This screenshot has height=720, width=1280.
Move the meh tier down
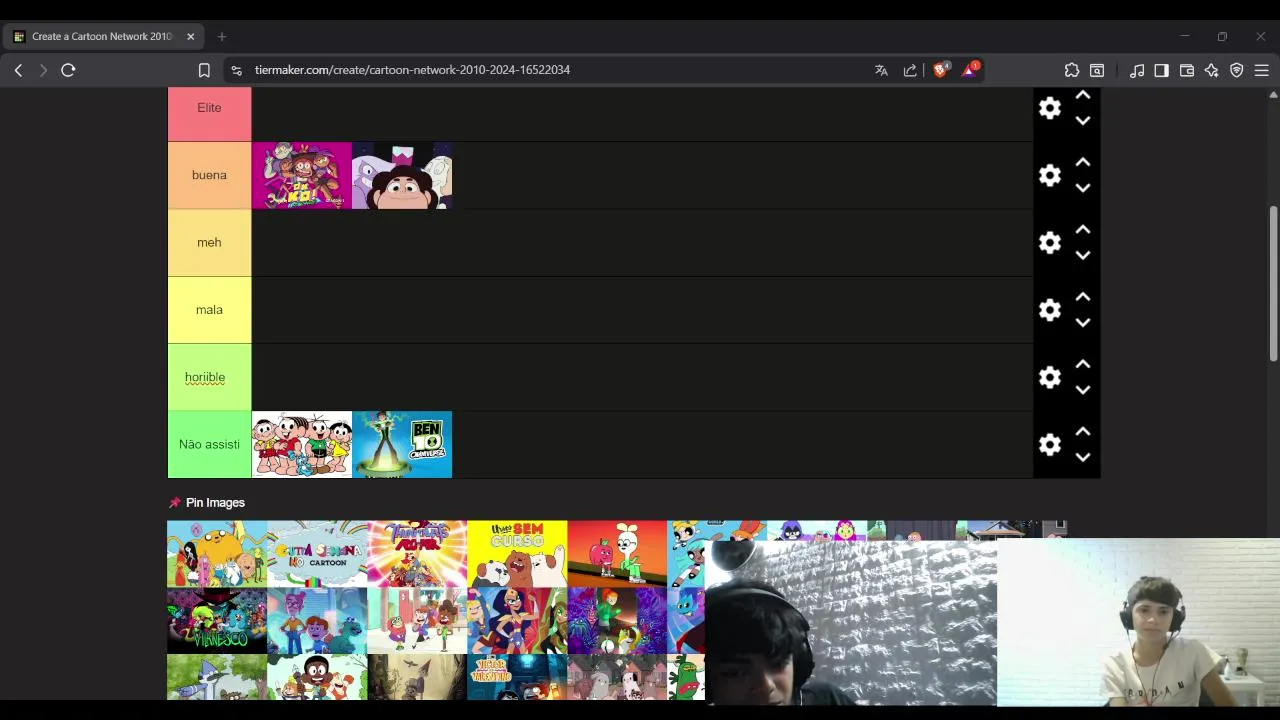coord(1083,255)
